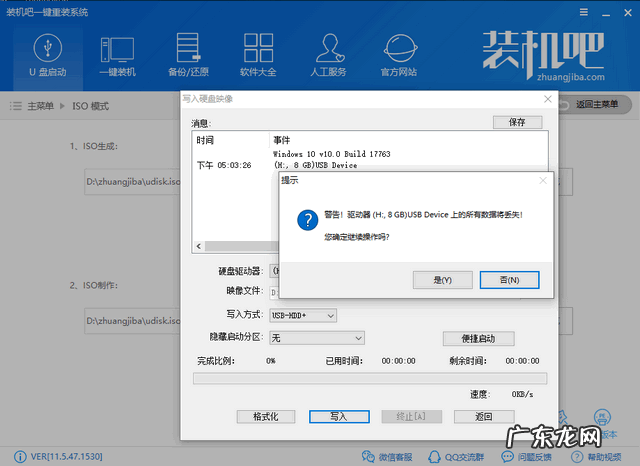Image resolution: width=640 pixels, height=466 pixels.
Task: Click the 终止[A] button
Action: pos(411,417)
